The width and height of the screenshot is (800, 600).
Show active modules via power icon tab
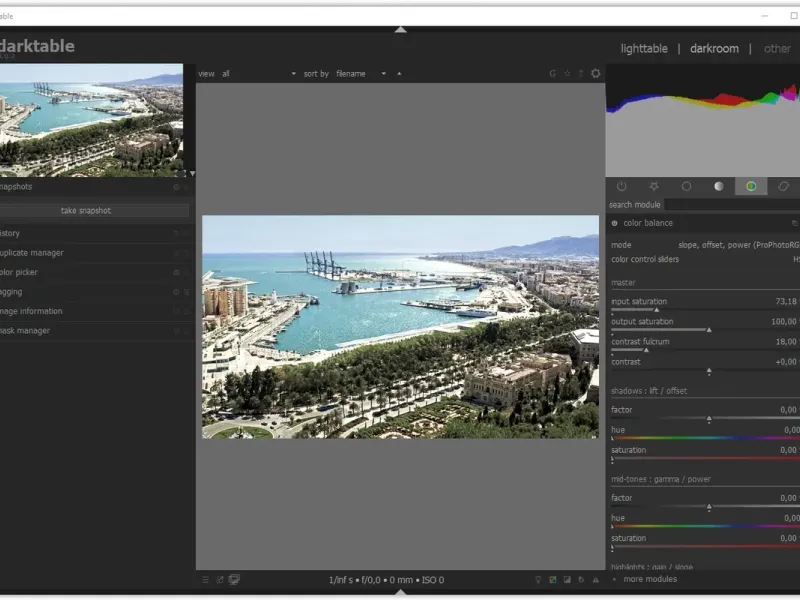pos(621,186)
